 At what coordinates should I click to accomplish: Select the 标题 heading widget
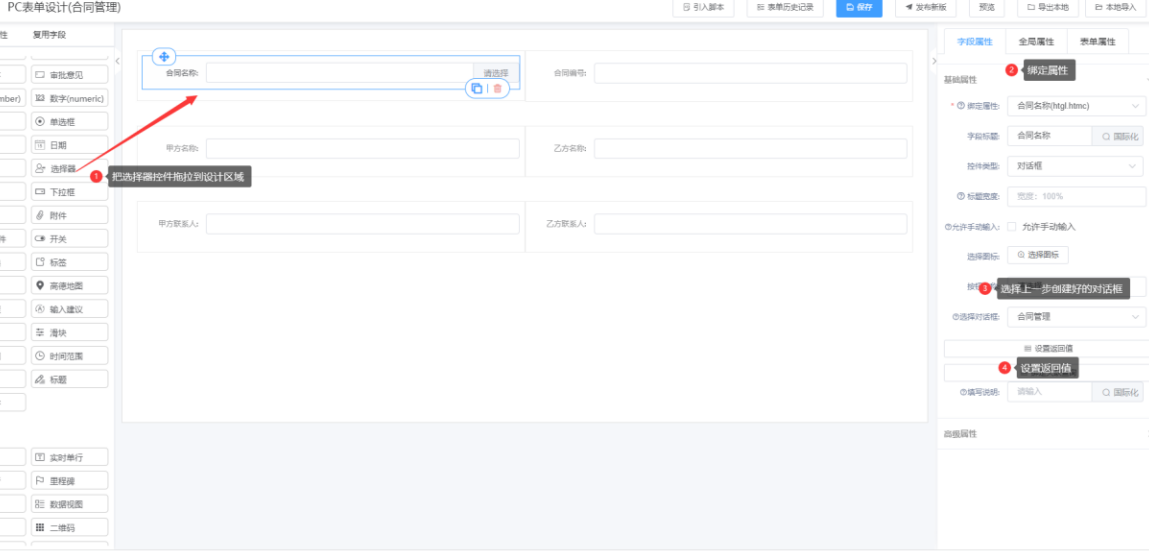click(70, 379)
